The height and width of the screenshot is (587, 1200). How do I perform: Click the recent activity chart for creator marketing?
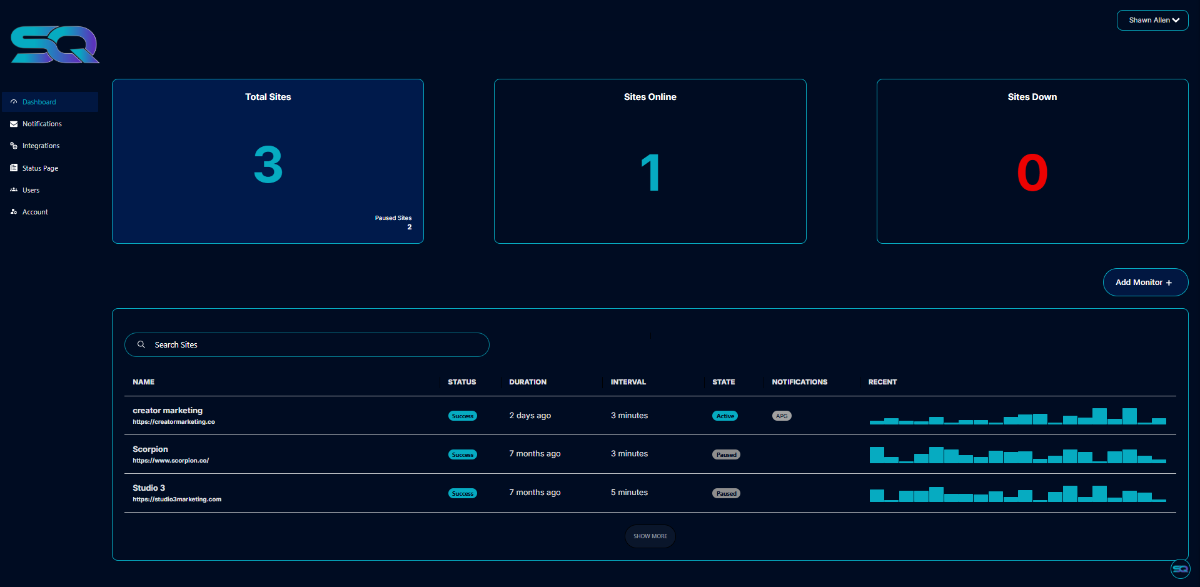click(x=1018, y=415)
